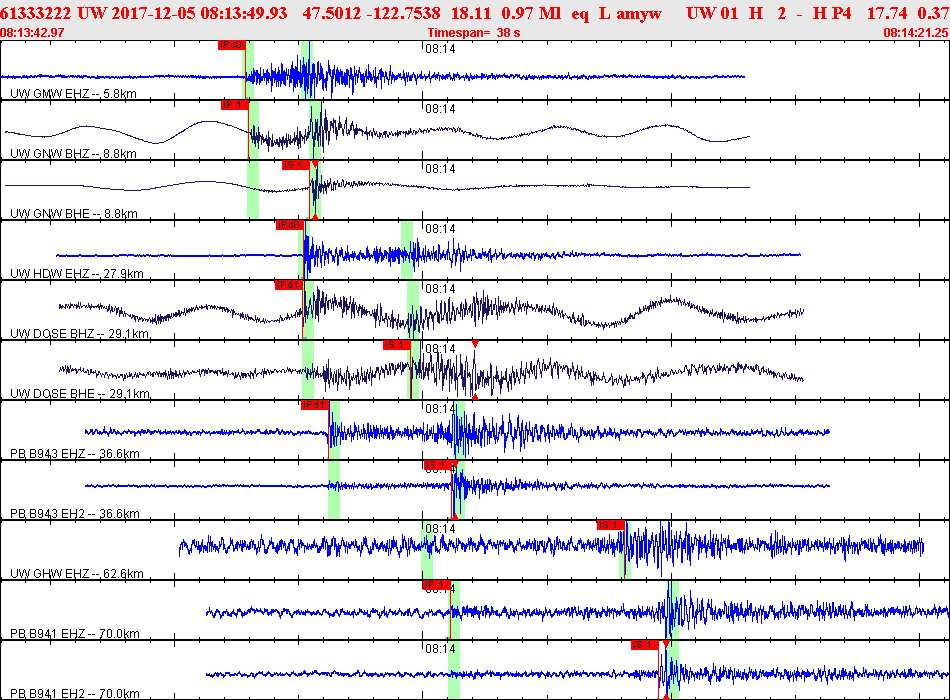Click the "Timespan= 38 s" label
Image resolution: width=950 pixels, height=700 pixels.
coord(474,33)
